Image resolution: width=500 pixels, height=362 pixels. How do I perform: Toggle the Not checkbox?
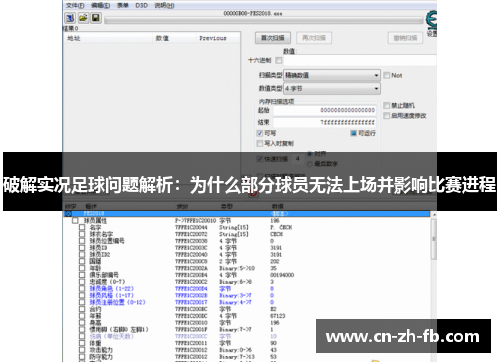[x=387, y=75]
